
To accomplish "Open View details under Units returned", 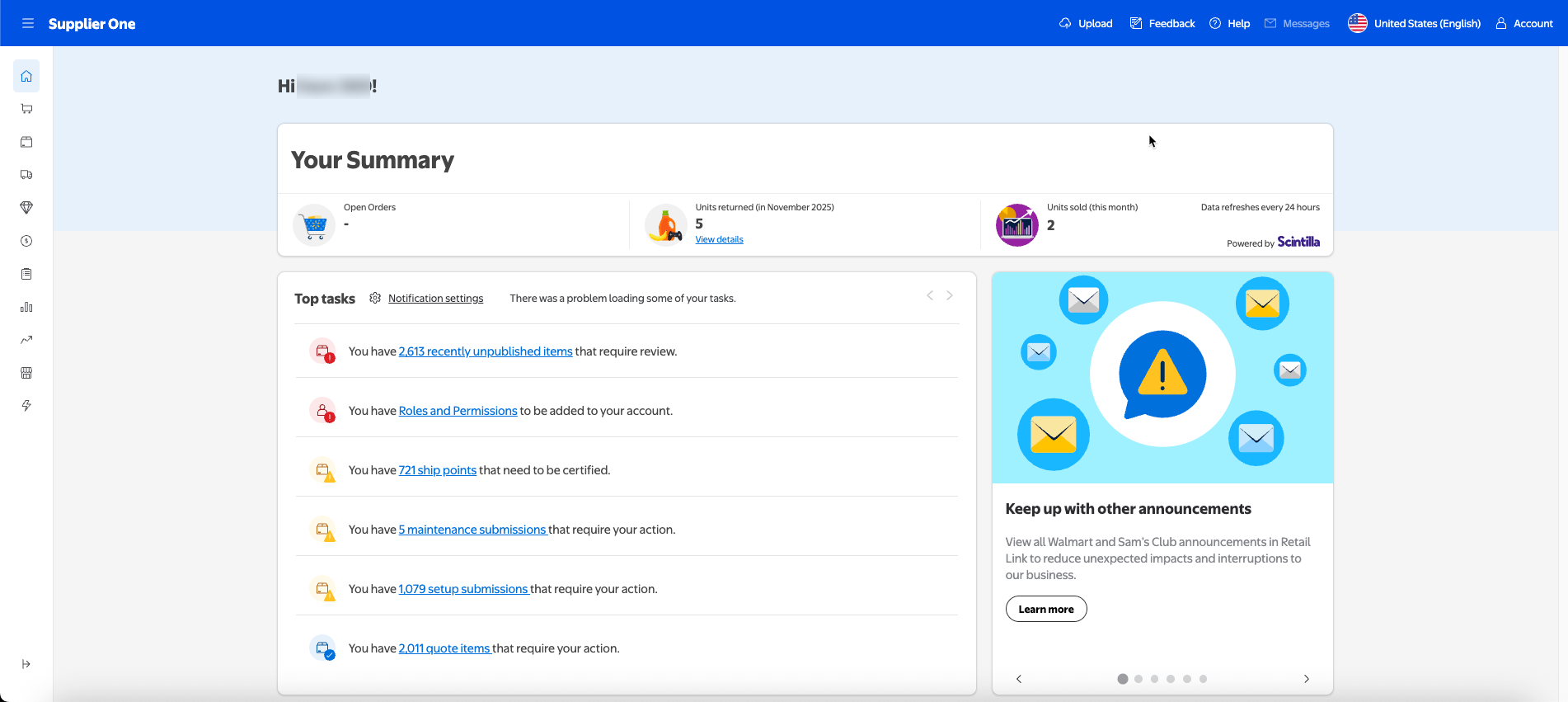I will click(719, 239).
